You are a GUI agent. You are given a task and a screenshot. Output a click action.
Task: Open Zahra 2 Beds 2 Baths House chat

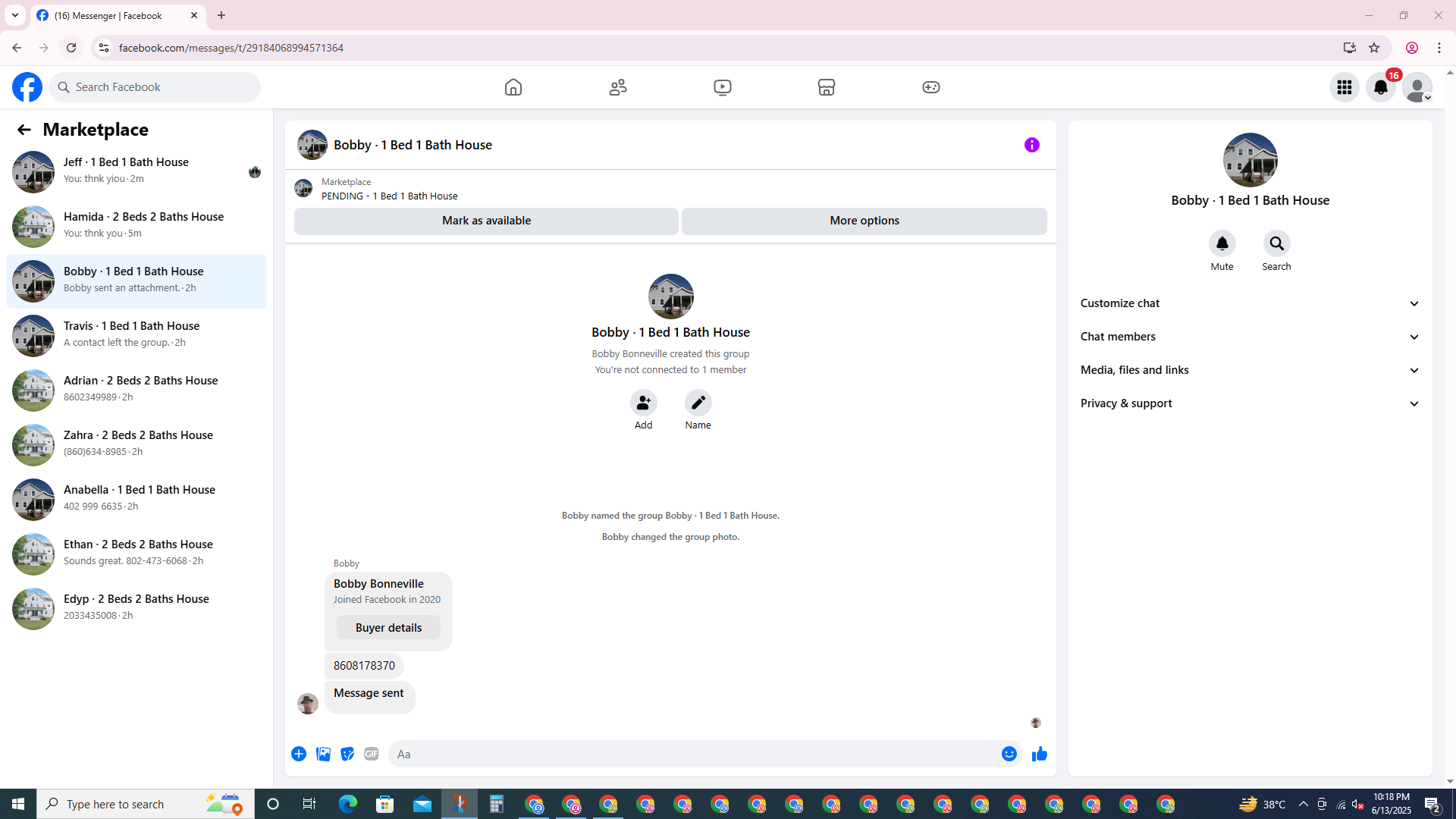click(x=136, y=444)
